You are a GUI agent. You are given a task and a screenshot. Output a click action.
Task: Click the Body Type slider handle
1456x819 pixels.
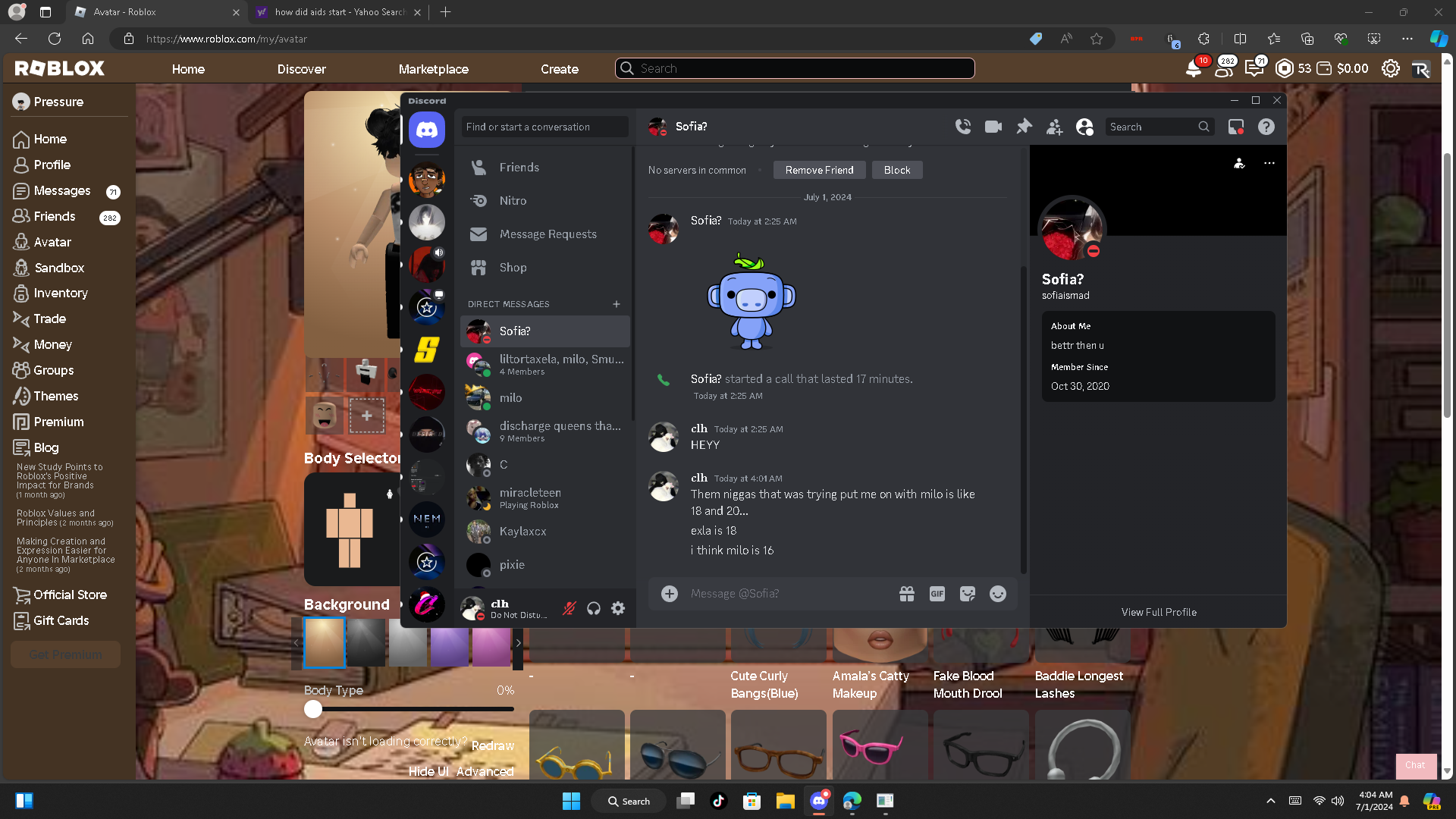tap(313, 709)
